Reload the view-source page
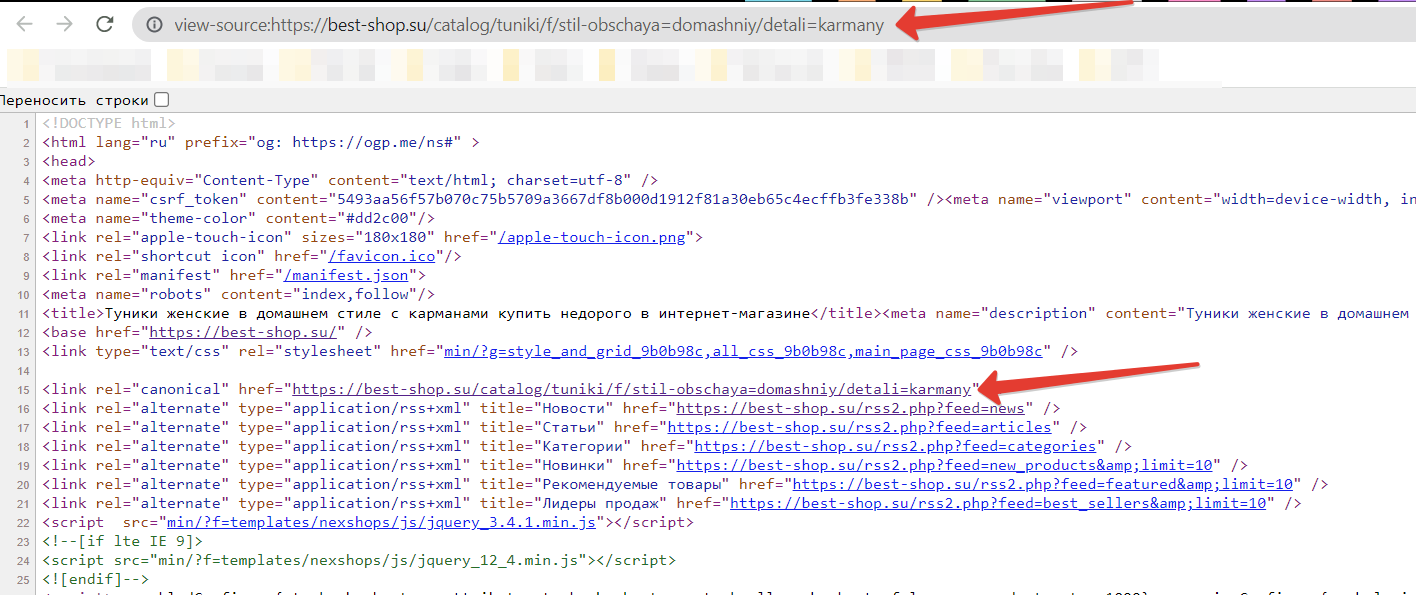 [x=104, y=25]
